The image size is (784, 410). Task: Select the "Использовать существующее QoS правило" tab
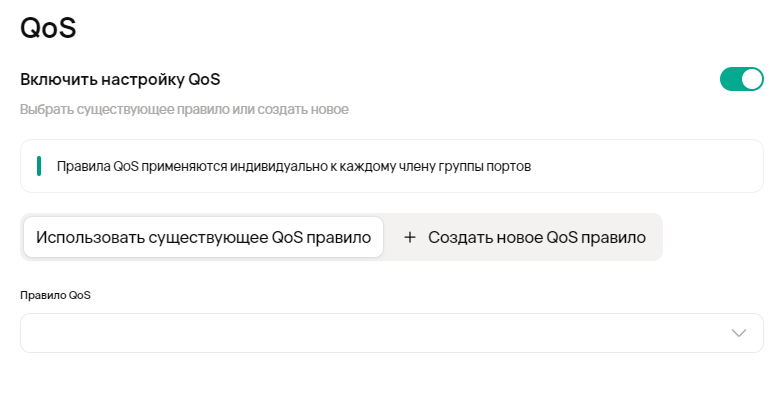pyautogui.click(x=203, y=238)
